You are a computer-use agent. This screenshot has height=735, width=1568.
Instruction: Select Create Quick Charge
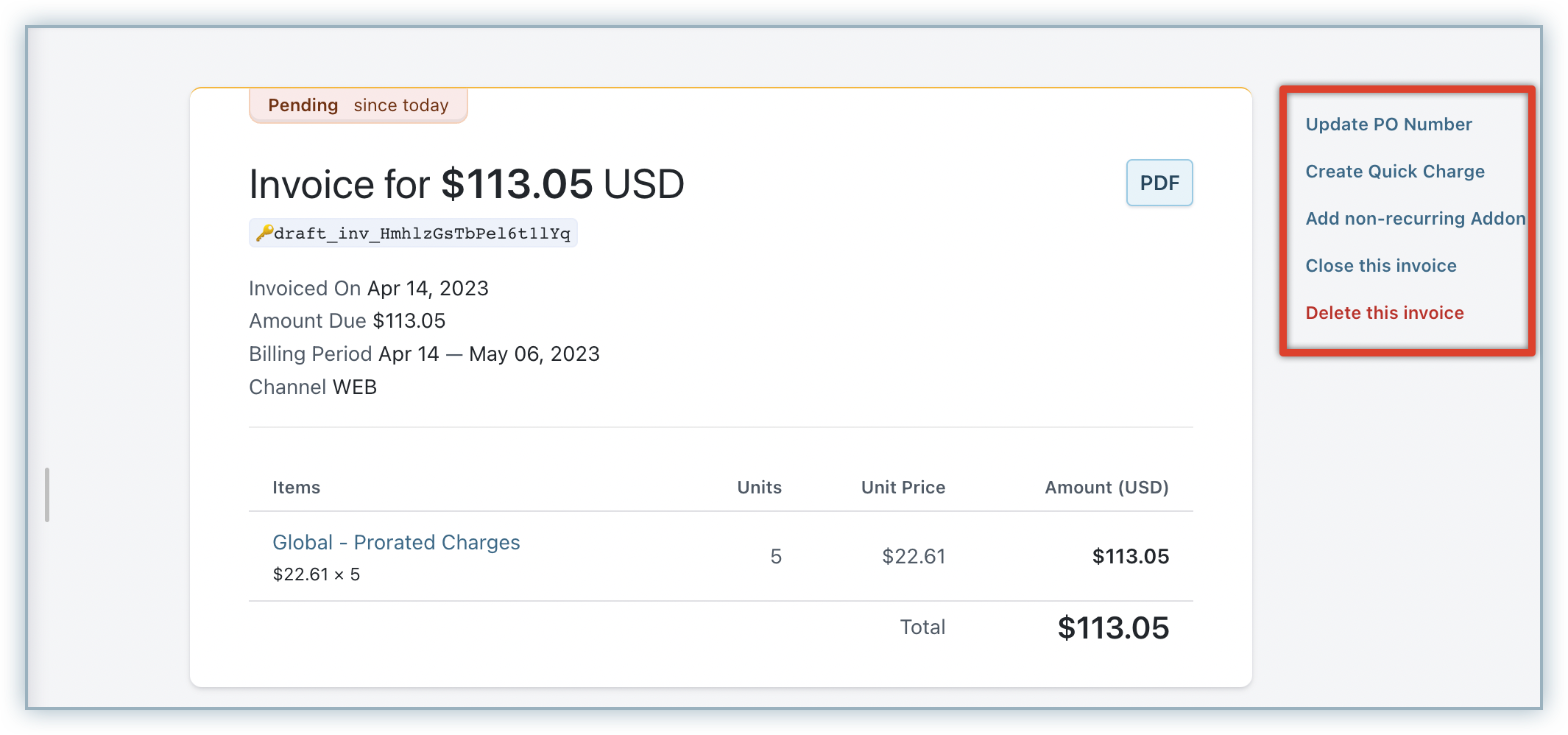1395,172
